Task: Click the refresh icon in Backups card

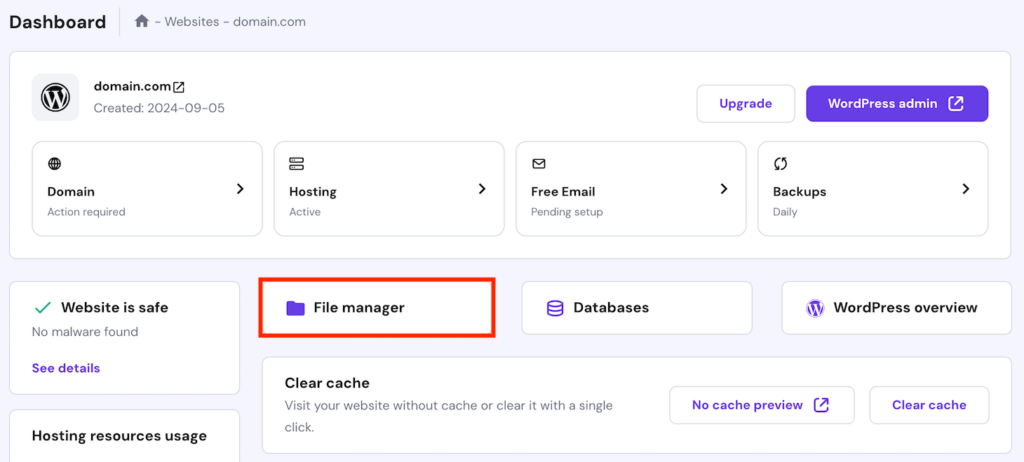Action: coord(780,163)
